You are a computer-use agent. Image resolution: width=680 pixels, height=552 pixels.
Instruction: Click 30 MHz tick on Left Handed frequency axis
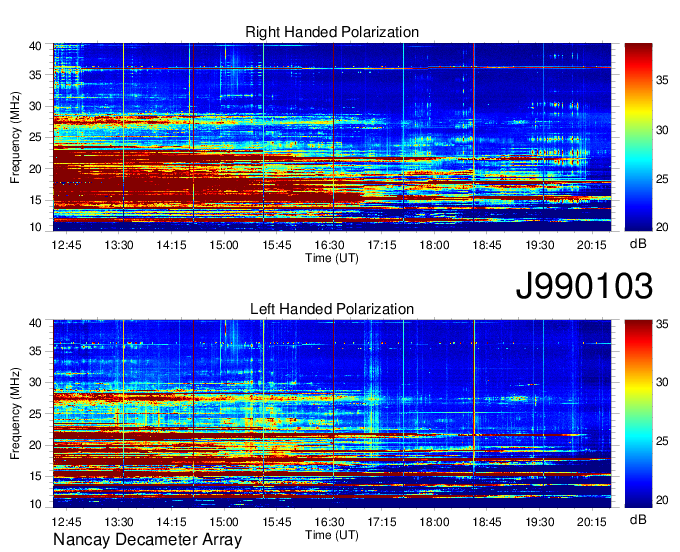click(36, 382)
